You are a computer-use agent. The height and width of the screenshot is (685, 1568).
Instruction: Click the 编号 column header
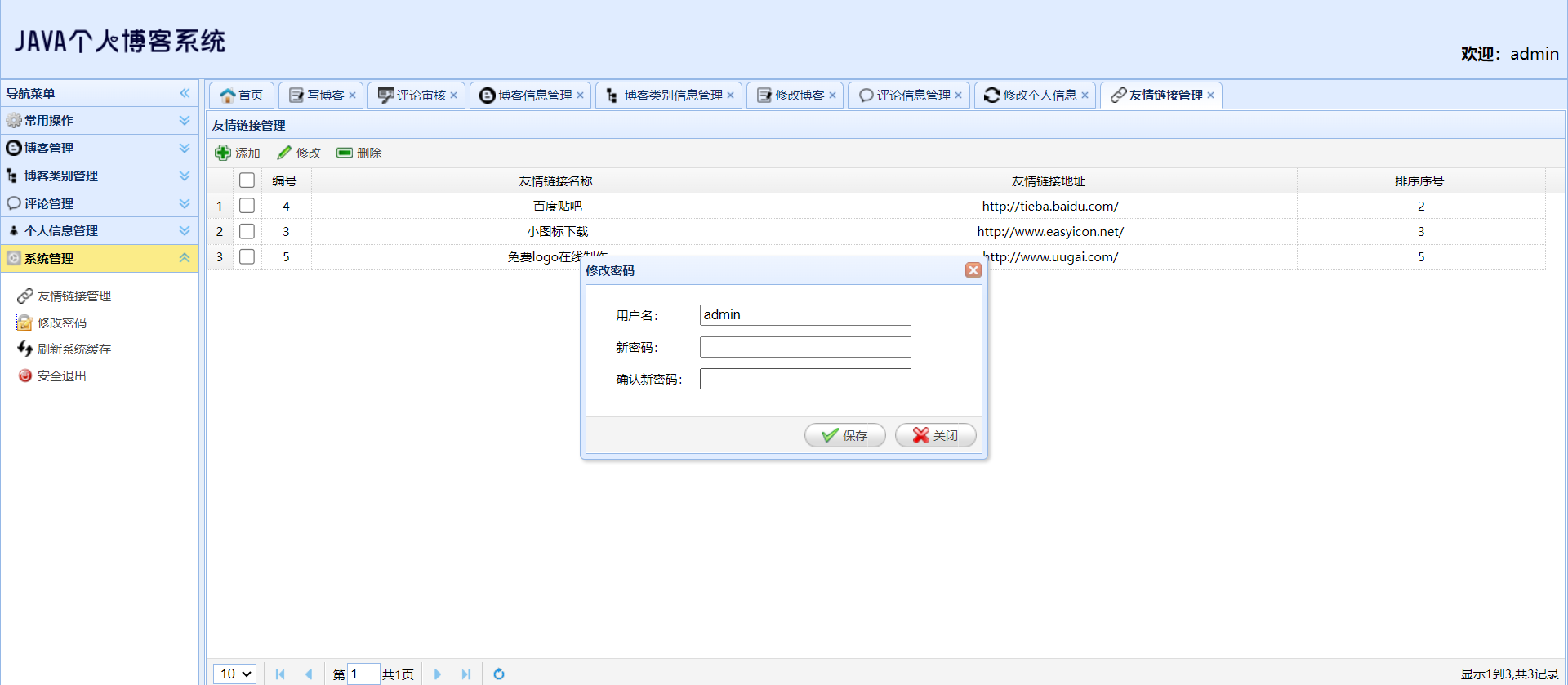[x=286, y=180]
